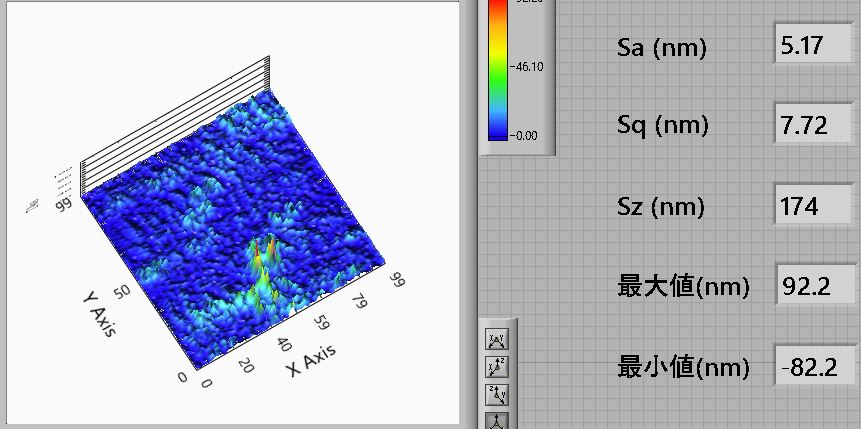Click the Sa (nm) label
Screen dimensions: 861x429
[662, 47]
